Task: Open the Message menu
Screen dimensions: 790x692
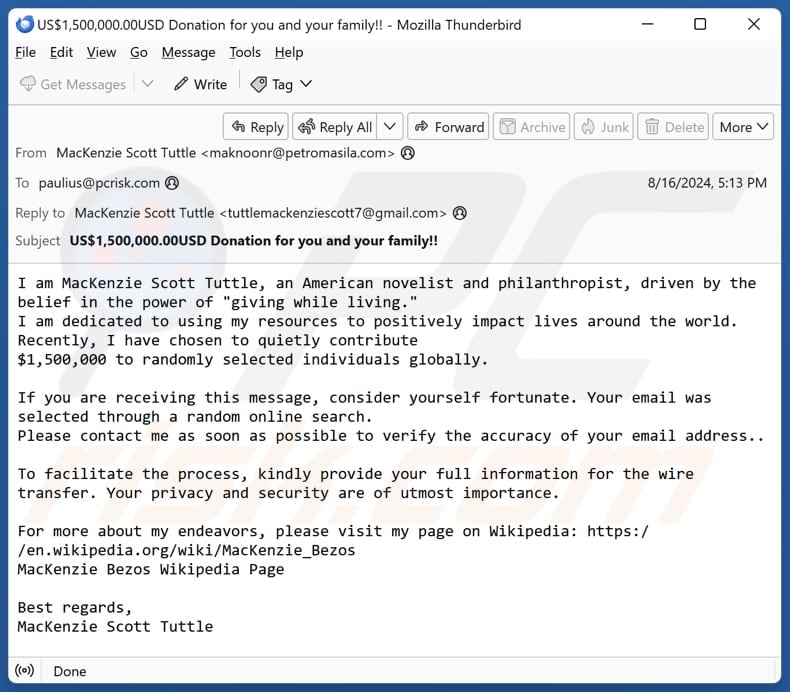Action: (x=188, y=52)
